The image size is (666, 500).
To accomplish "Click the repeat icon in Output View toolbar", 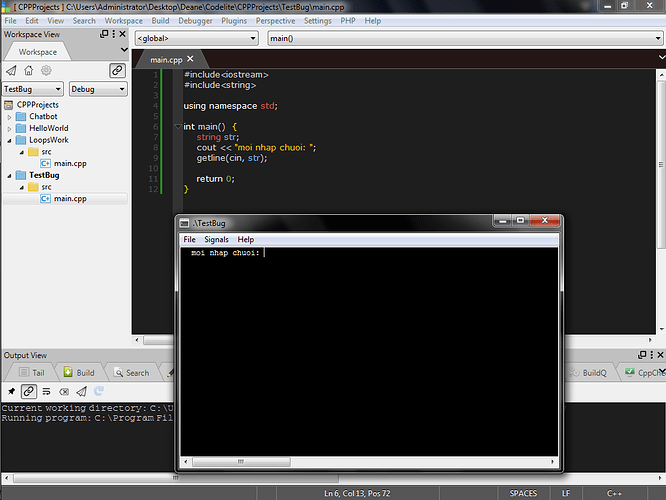I will point(99,391).
